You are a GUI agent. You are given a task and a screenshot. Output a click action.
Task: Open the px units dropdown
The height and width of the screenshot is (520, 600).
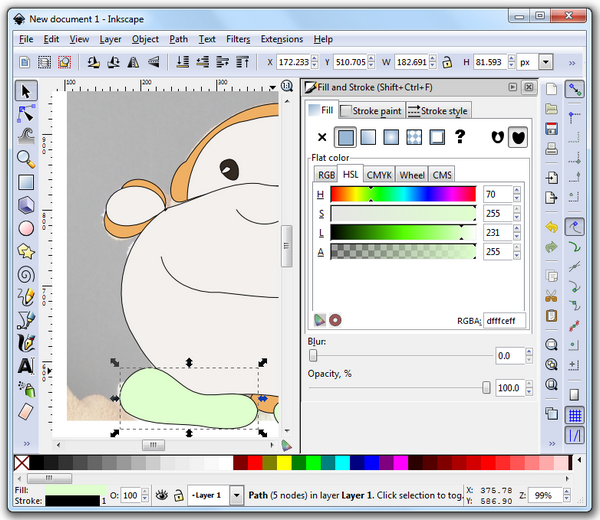546,62
